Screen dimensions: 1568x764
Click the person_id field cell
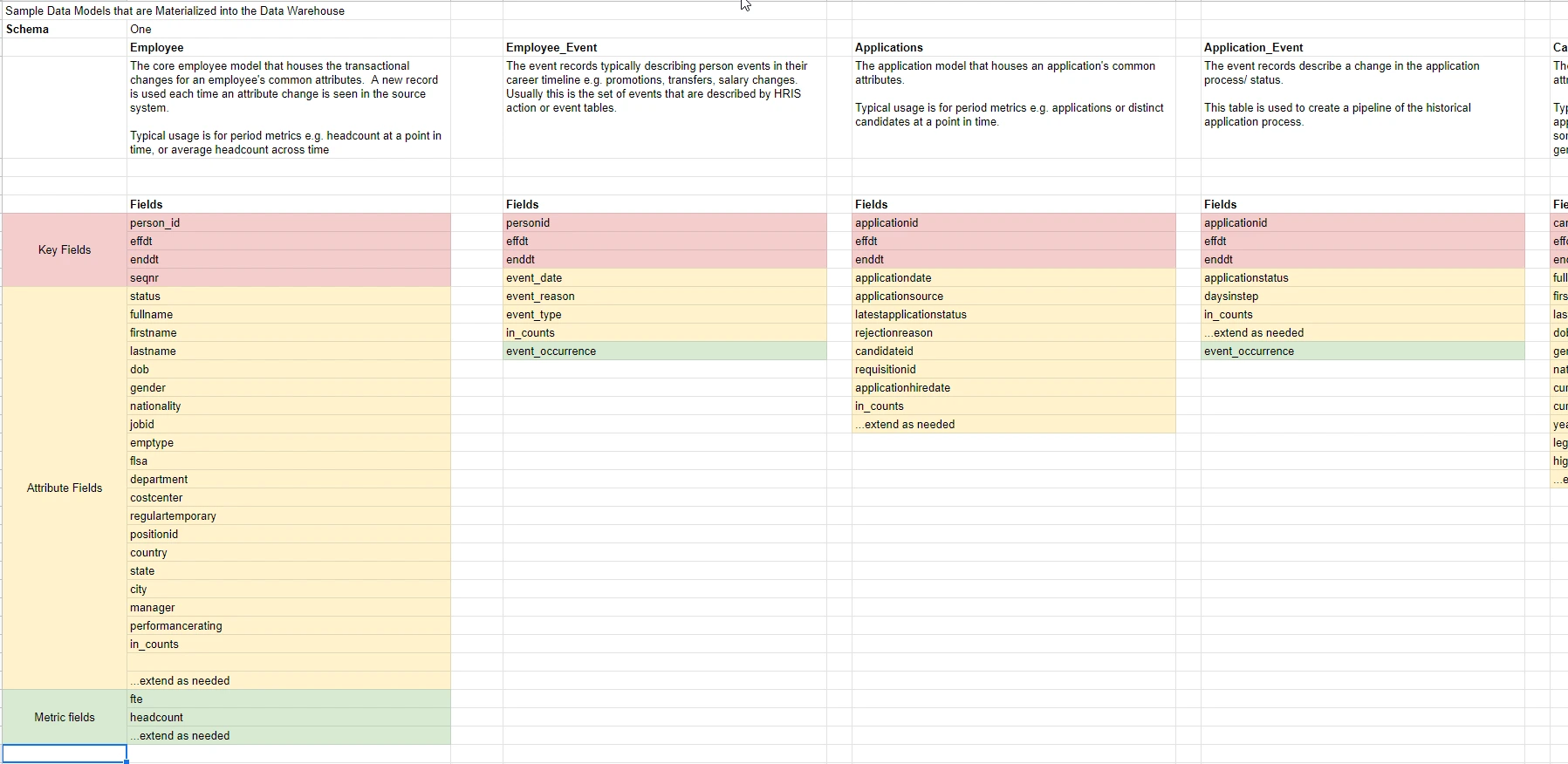coord(289,222)
